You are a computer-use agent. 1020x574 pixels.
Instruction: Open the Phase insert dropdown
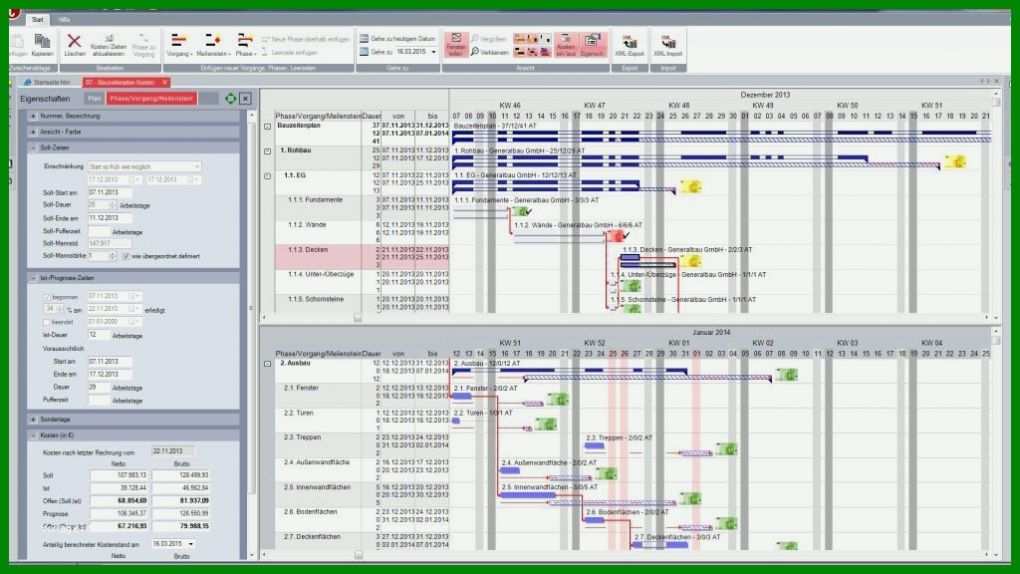tap(245, 45)
